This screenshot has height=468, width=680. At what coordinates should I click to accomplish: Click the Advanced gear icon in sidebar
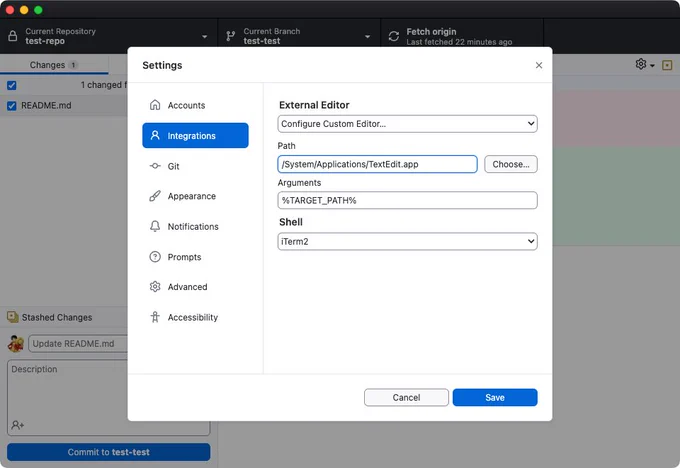tap(155, 287)
